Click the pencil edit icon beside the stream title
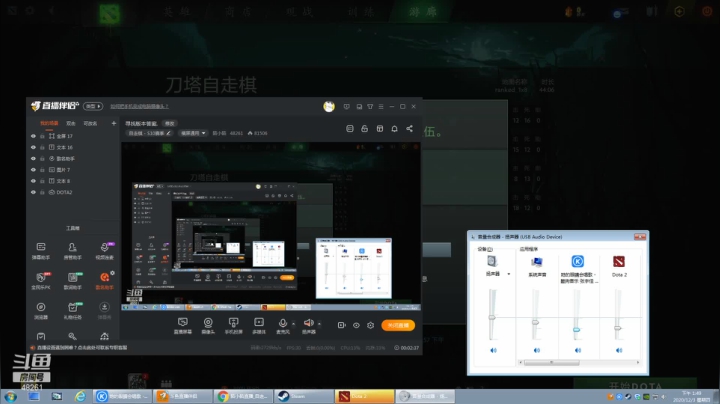The height and width of the screenshot is (404, 720). tap(168, 133)
